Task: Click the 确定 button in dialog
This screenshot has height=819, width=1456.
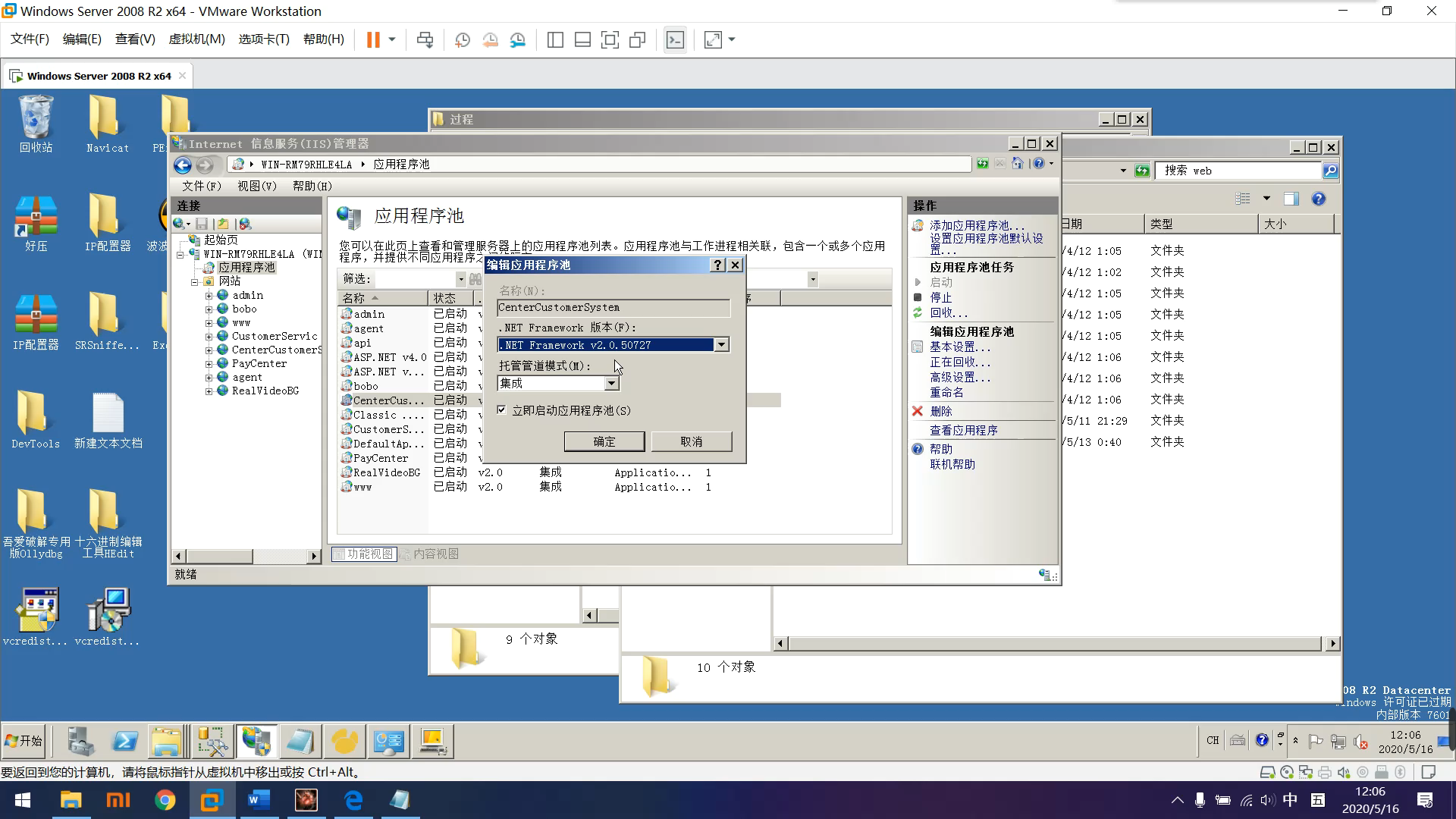Action: pos(604,441)
